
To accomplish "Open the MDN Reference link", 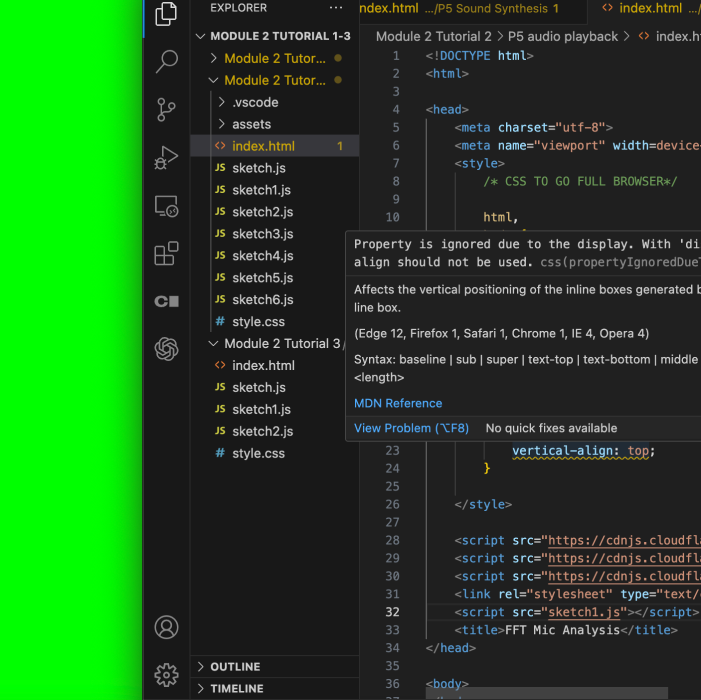I will click(x=398, y=403).
